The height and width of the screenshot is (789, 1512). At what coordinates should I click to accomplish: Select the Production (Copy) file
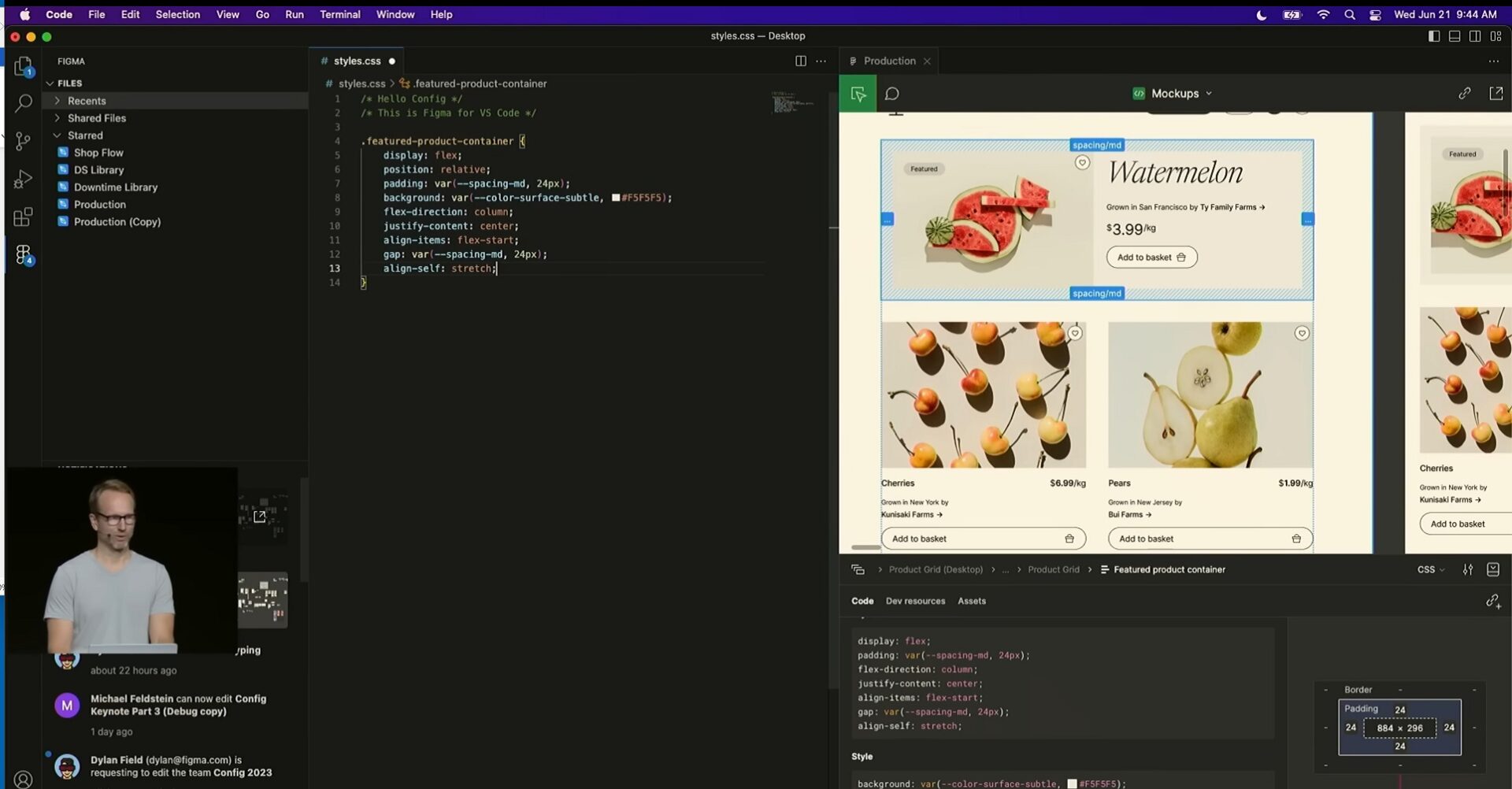[x=117, y=221]
